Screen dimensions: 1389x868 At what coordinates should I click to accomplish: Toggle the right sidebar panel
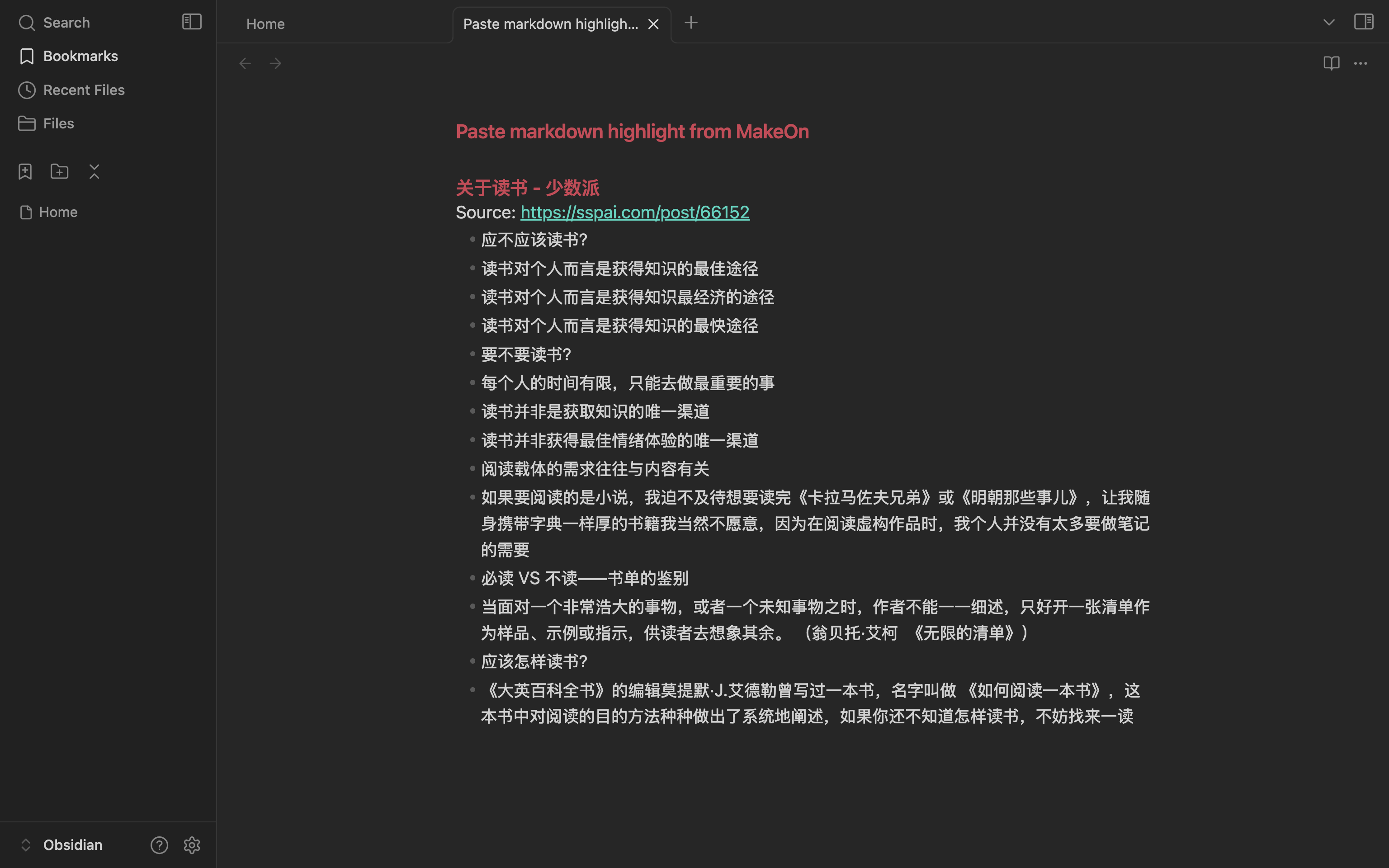1363,22
